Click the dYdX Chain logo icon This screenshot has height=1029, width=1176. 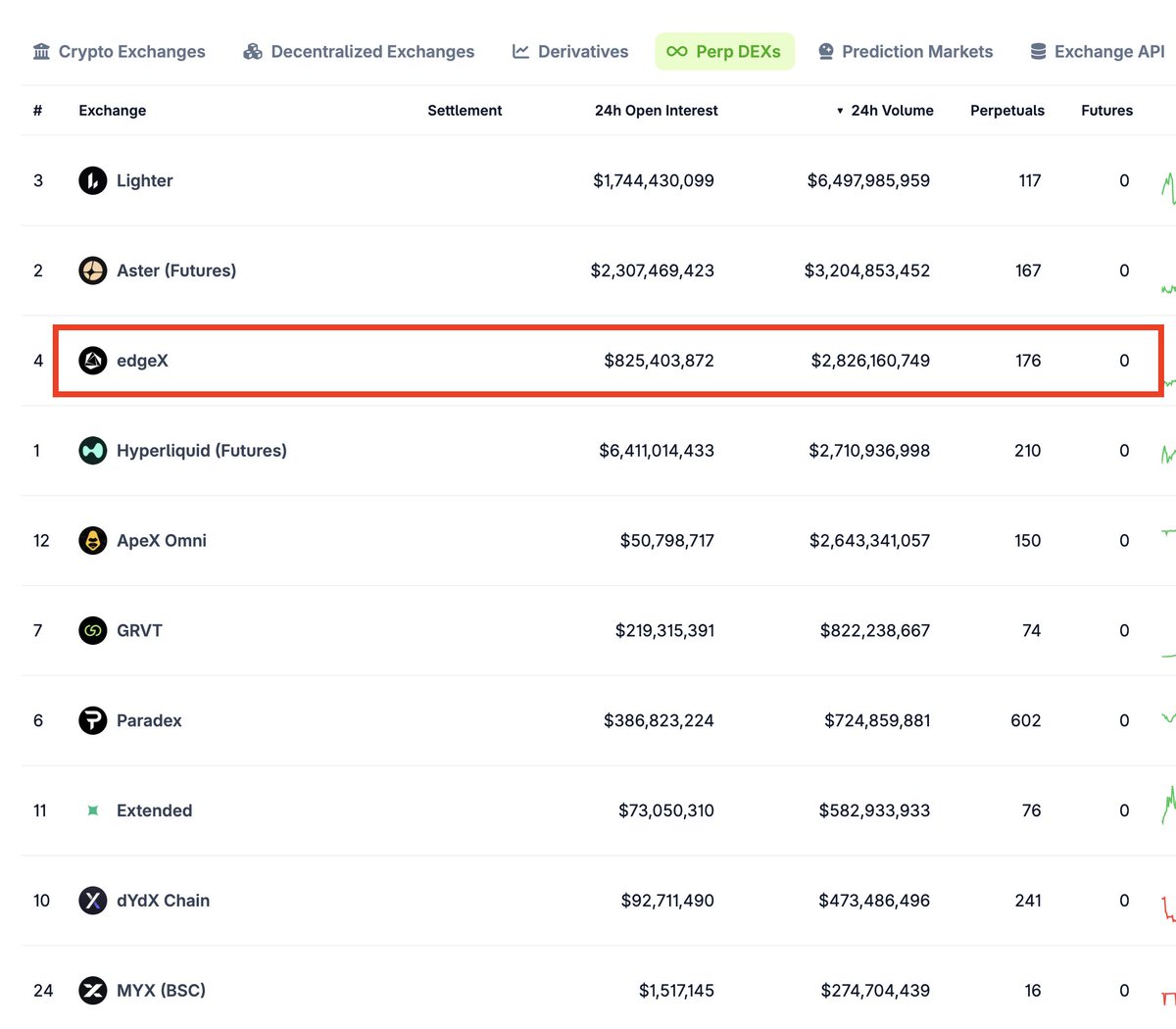click(93, 901)
